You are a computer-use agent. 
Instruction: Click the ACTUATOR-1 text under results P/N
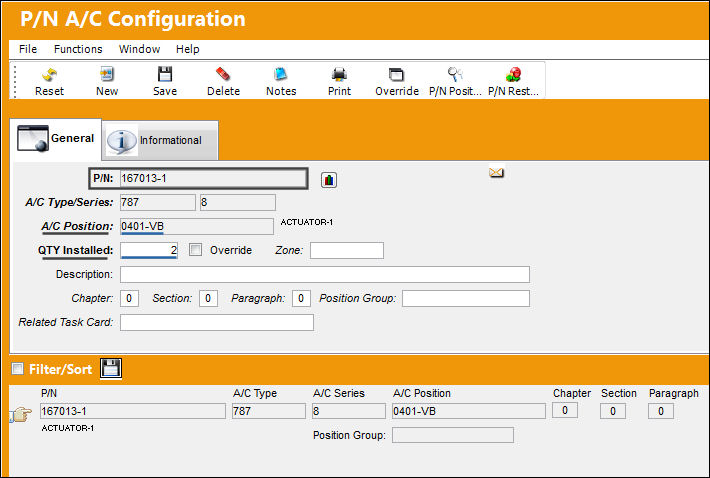[x=67, y=428]
